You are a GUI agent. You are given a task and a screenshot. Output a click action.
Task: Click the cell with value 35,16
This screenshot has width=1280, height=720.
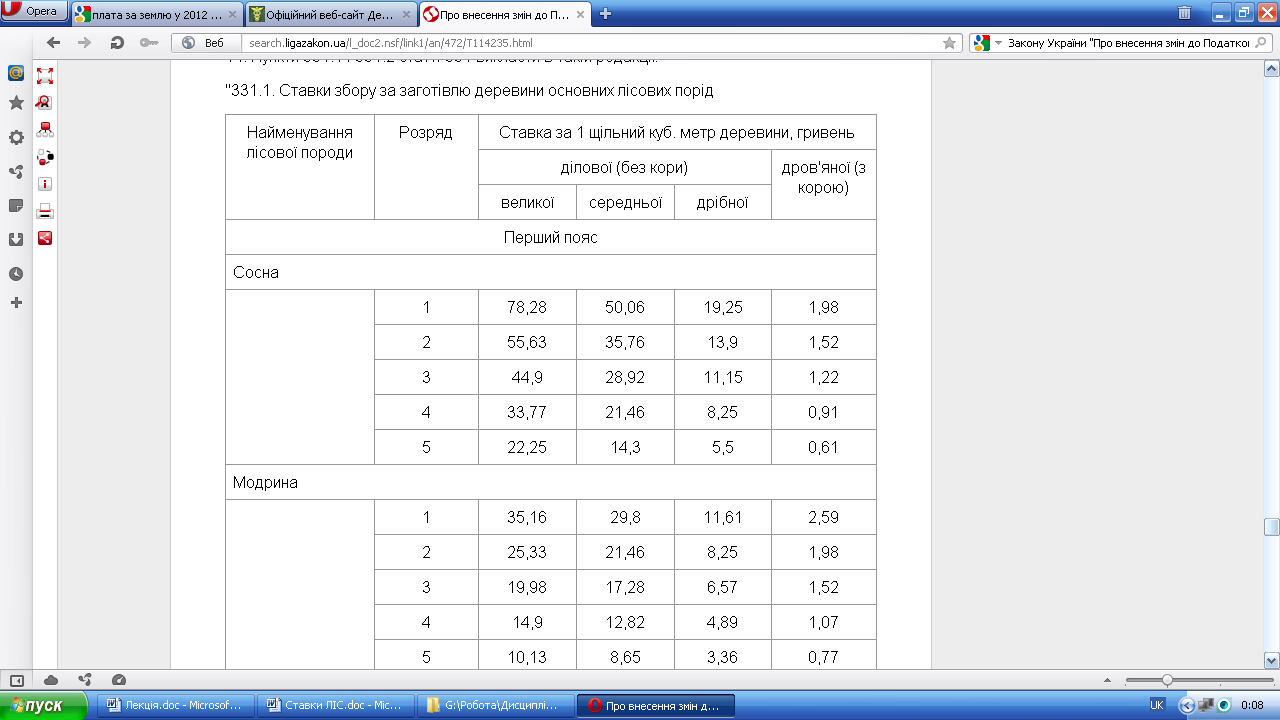[527, 517]
